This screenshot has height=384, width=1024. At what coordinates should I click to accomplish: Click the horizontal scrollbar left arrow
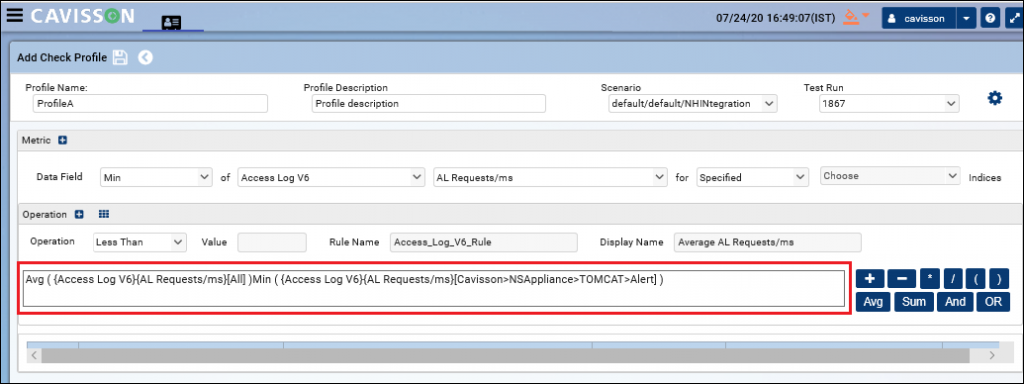click(x=34, y=356)
